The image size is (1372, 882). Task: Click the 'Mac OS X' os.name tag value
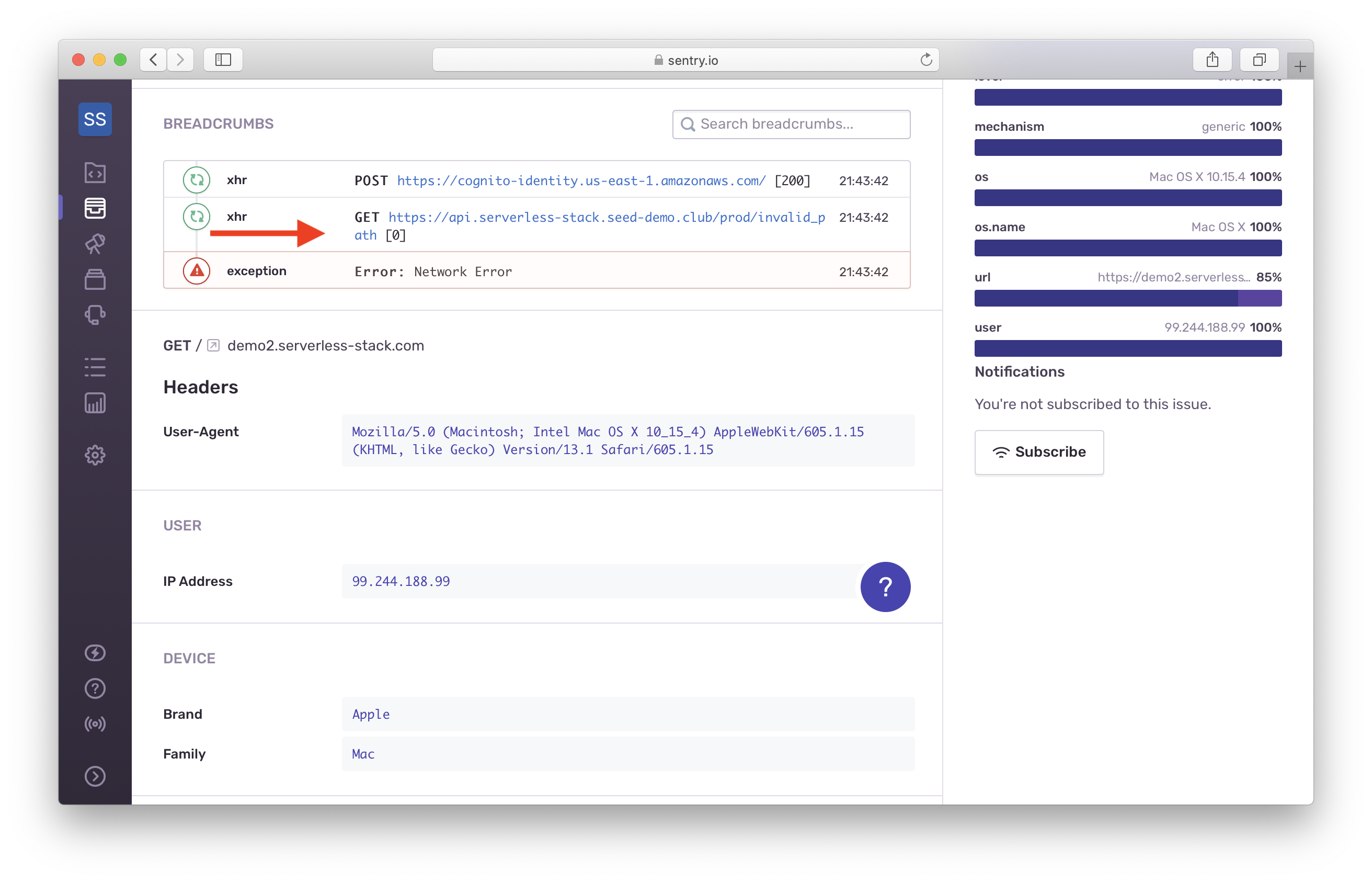tap(1218, 227)
